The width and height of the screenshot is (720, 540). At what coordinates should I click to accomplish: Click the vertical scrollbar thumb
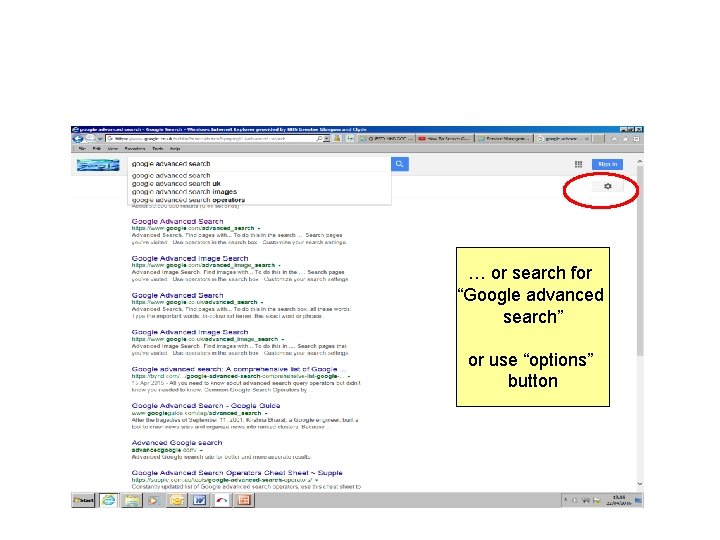pos(640,261)
